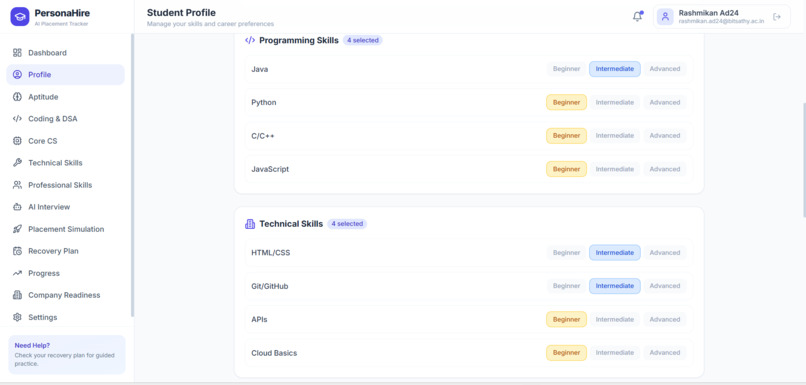Choose Beginner for C/C++
Screen dimensions: 806x385
[566, 136]
